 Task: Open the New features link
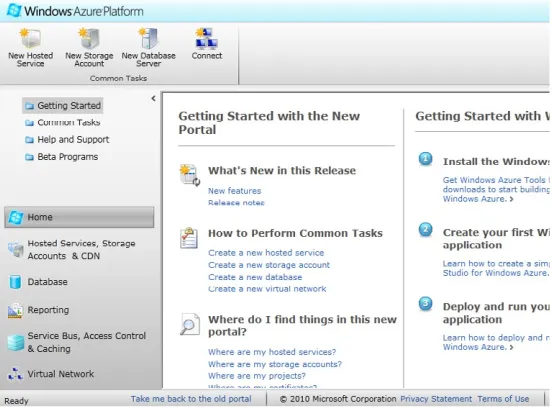(x=234, y=191)
